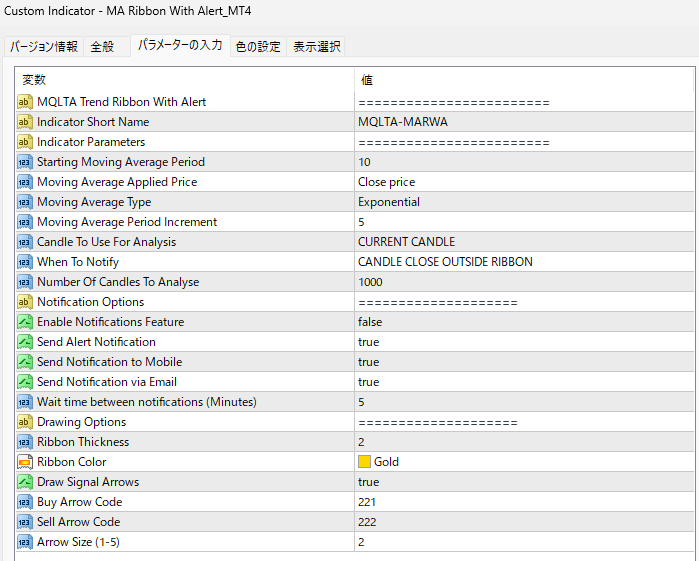Viewport: 699px width, 561px height.
Task: Switch to the 色の設定 tab
Action: (258, 47)
